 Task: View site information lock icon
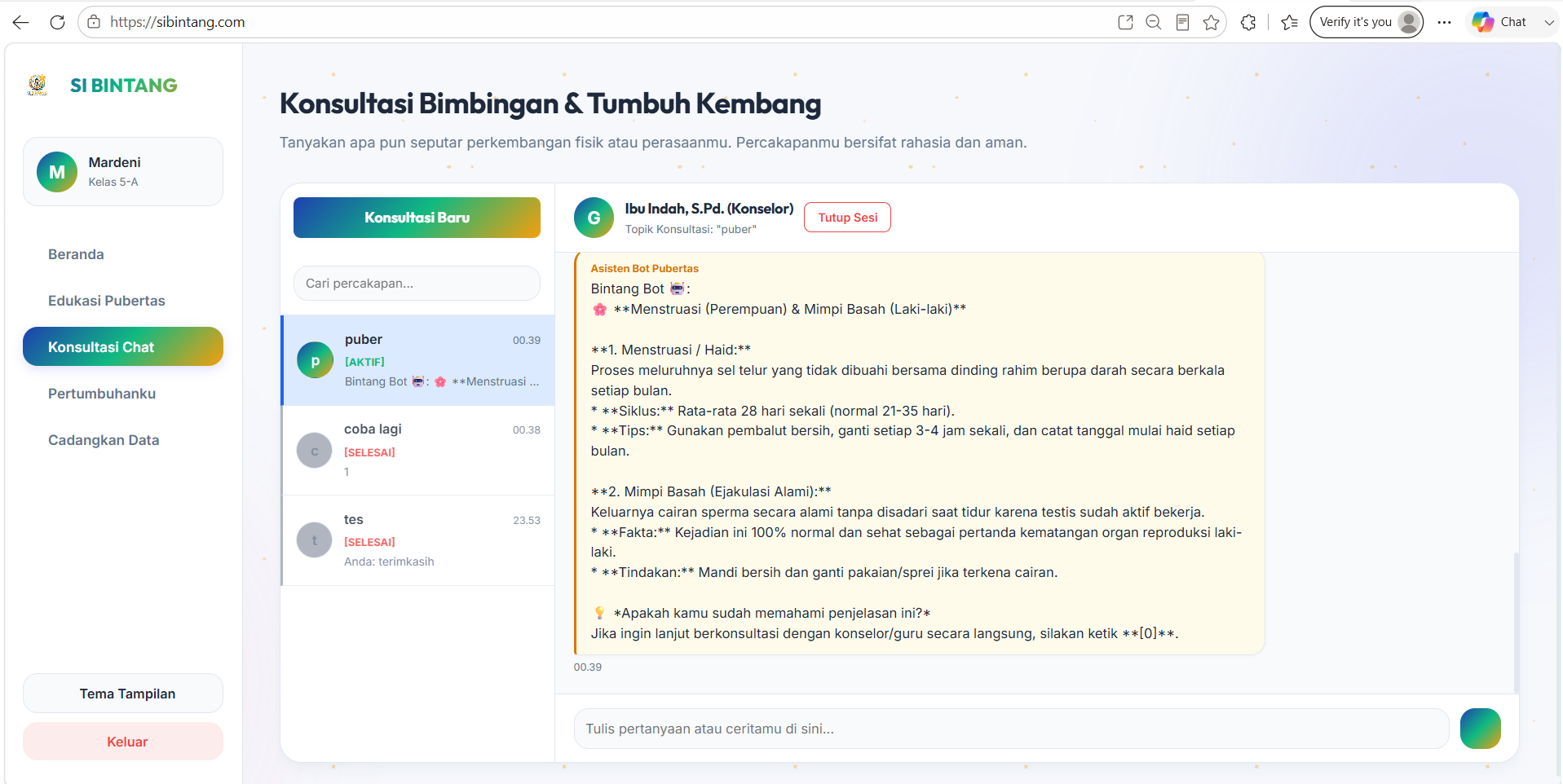pyautogui.click(x=94, y=22)
